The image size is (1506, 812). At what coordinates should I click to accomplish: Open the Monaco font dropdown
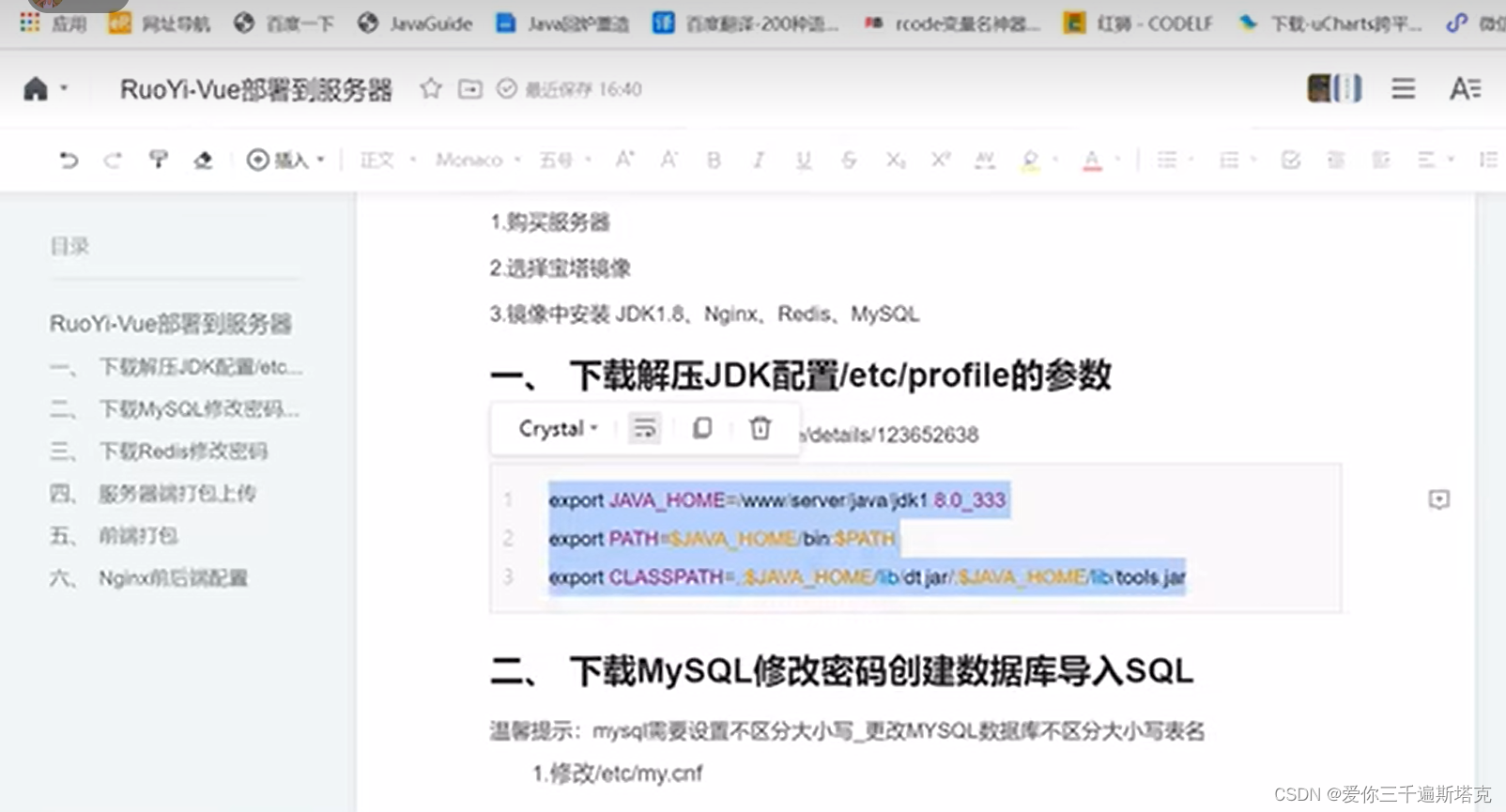click(x=478, y=160)
